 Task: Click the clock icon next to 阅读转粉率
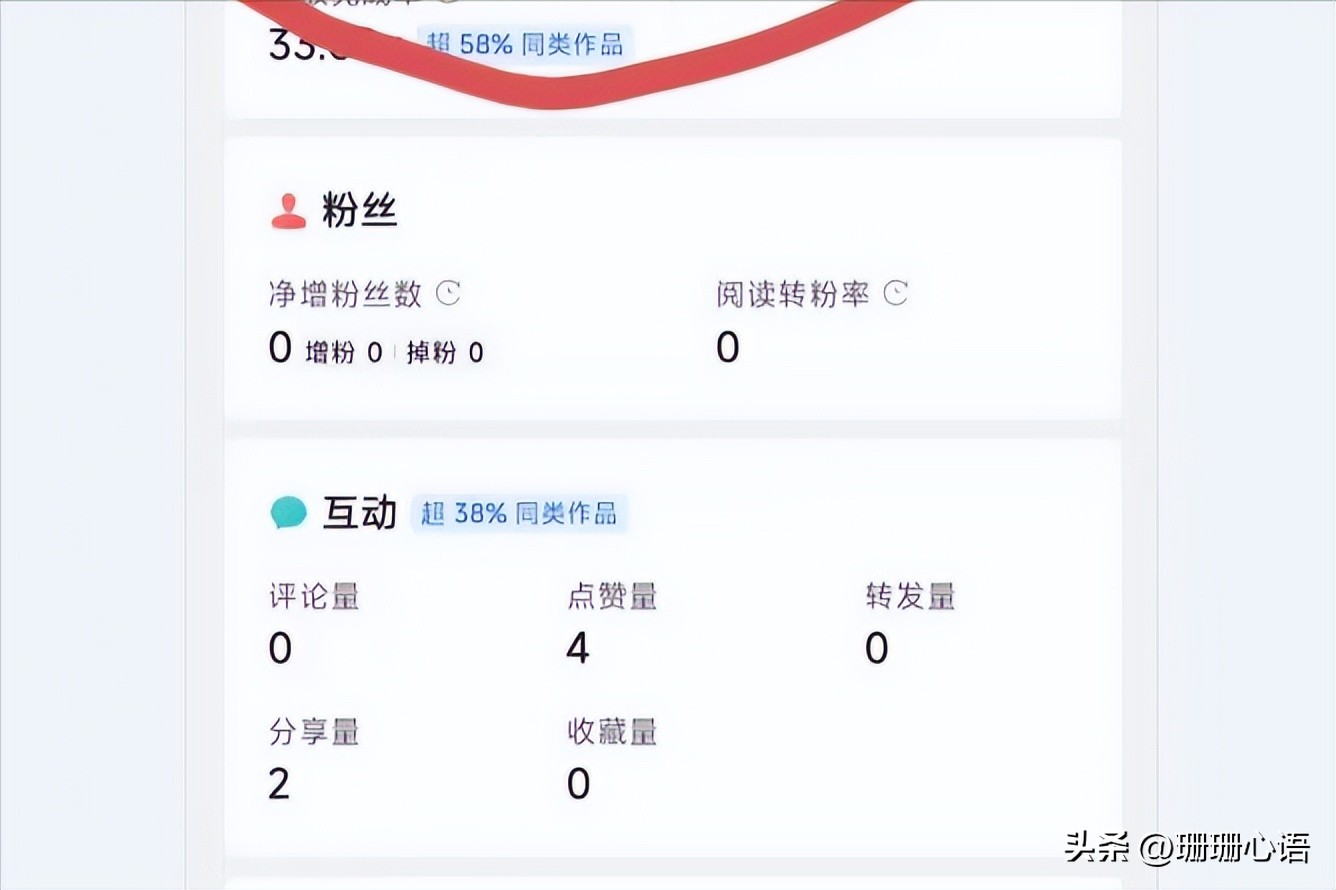coord(895,293)
